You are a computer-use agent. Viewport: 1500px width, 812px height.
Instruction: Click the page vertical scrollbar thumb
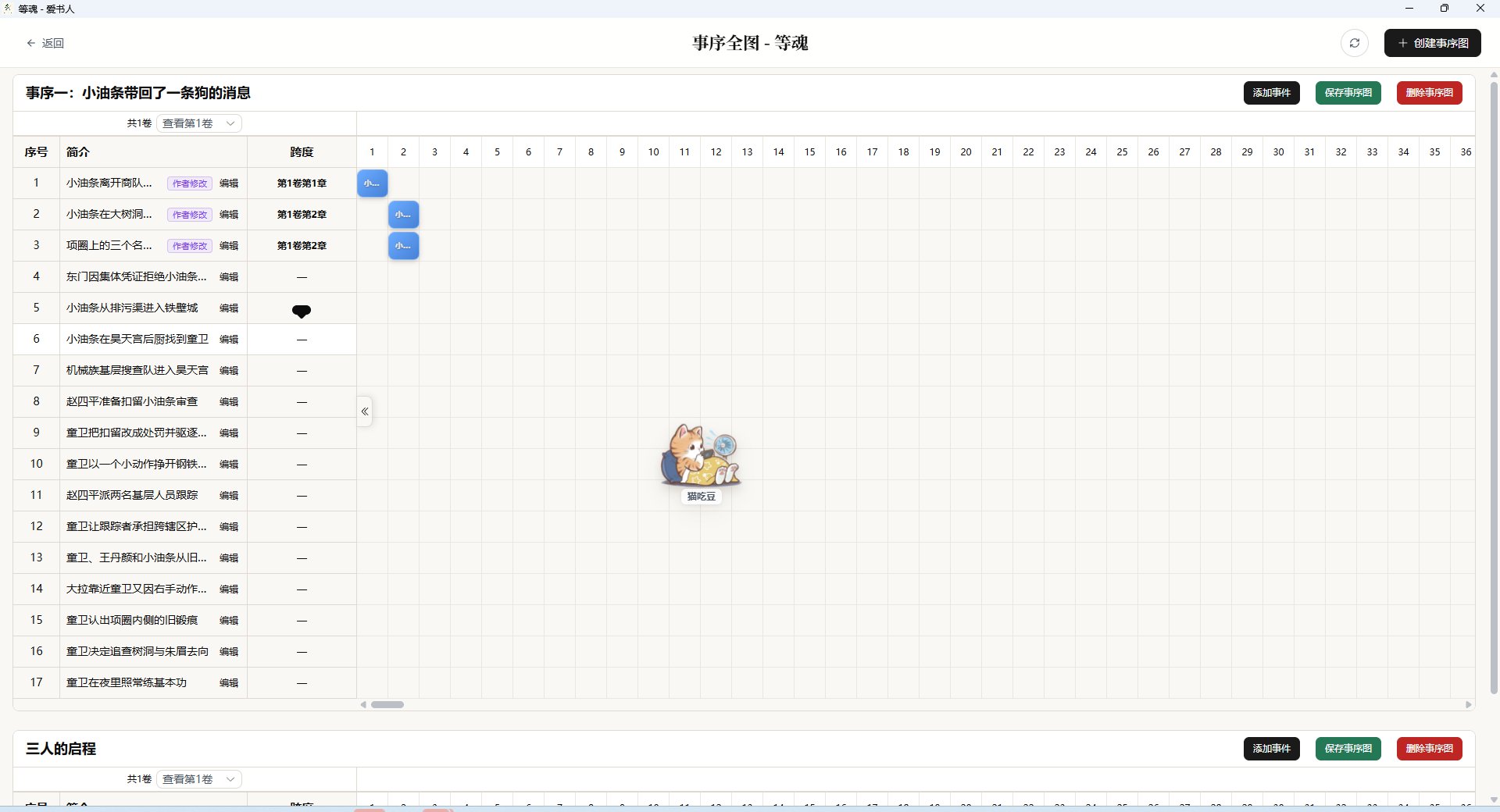coord(1494,386)
